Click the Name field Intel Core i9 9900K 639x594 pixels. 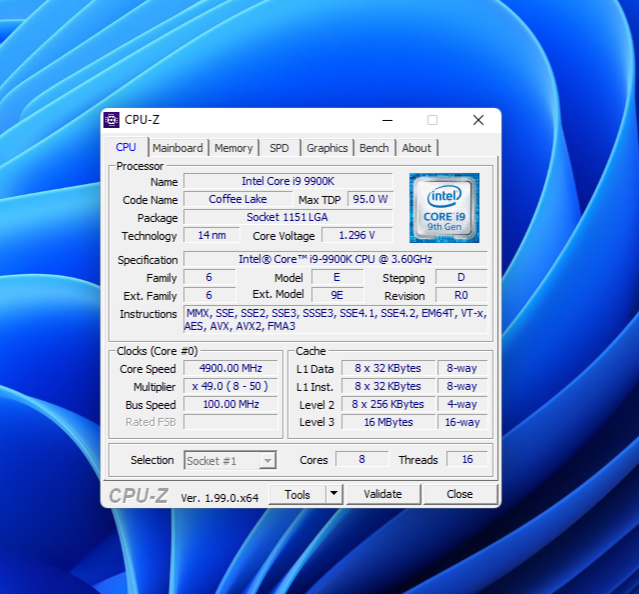point(288,181)
